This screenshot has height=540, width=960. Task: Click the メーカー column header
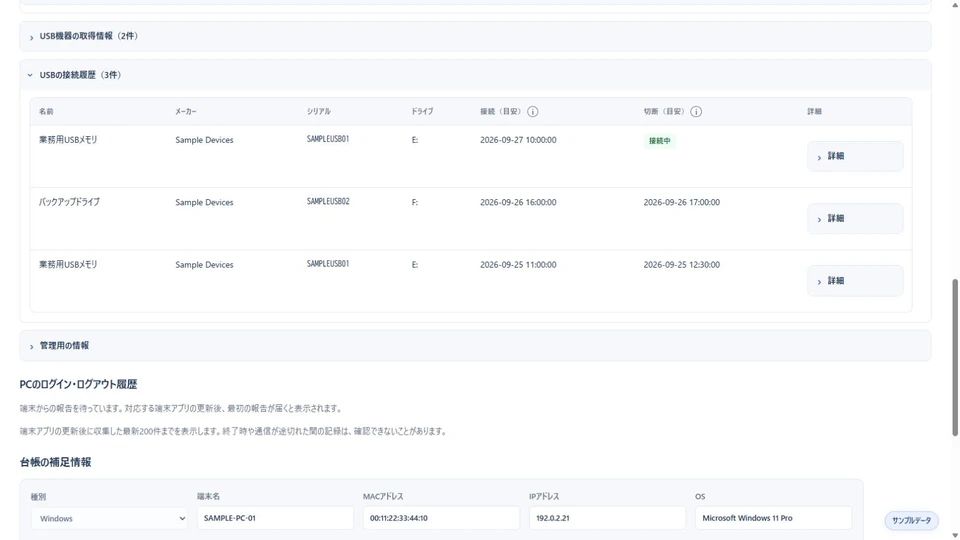coord(186,111)
